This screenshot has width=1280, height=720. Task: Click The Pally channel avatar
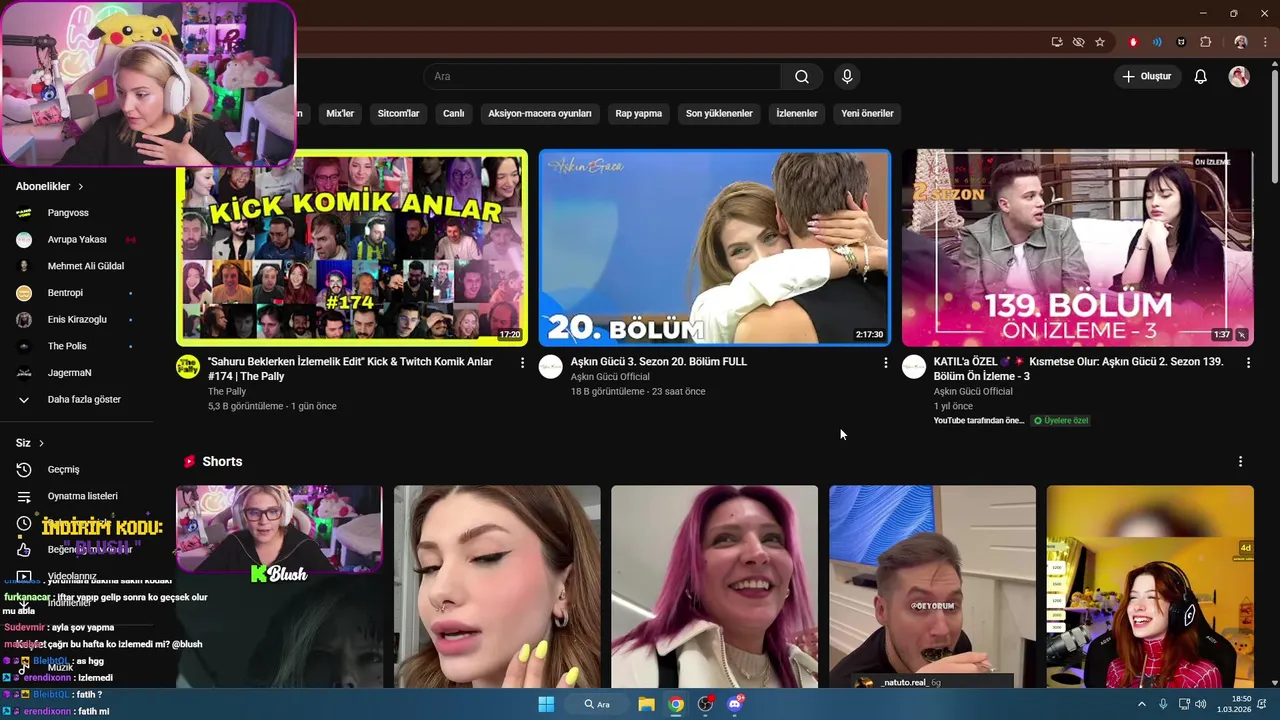coord(188,367)
